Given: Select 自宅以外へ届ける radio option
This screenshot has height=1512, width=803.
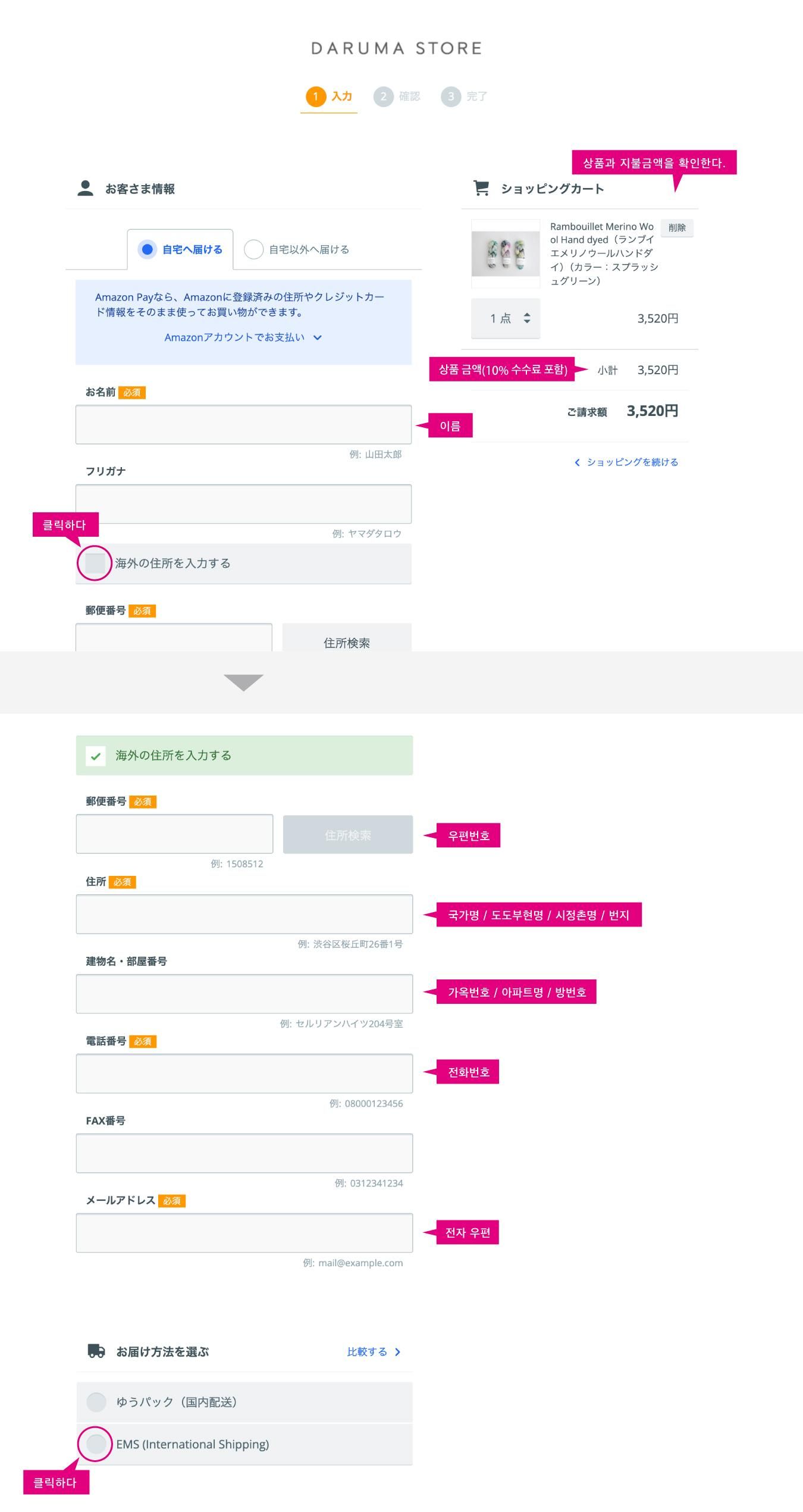Looking at the screenshot, I should coord(254,249).
